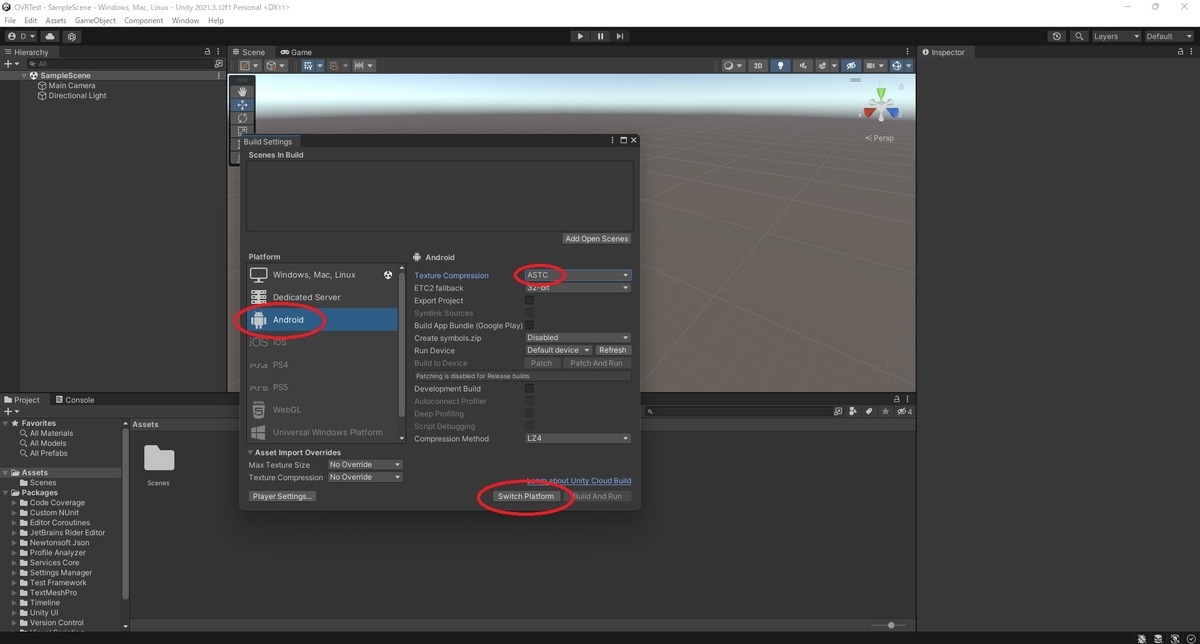Viewport: 1200px width, 644px height.
Task: Collapse SampleScene in Hierarchy
Action: click(24, 76)
